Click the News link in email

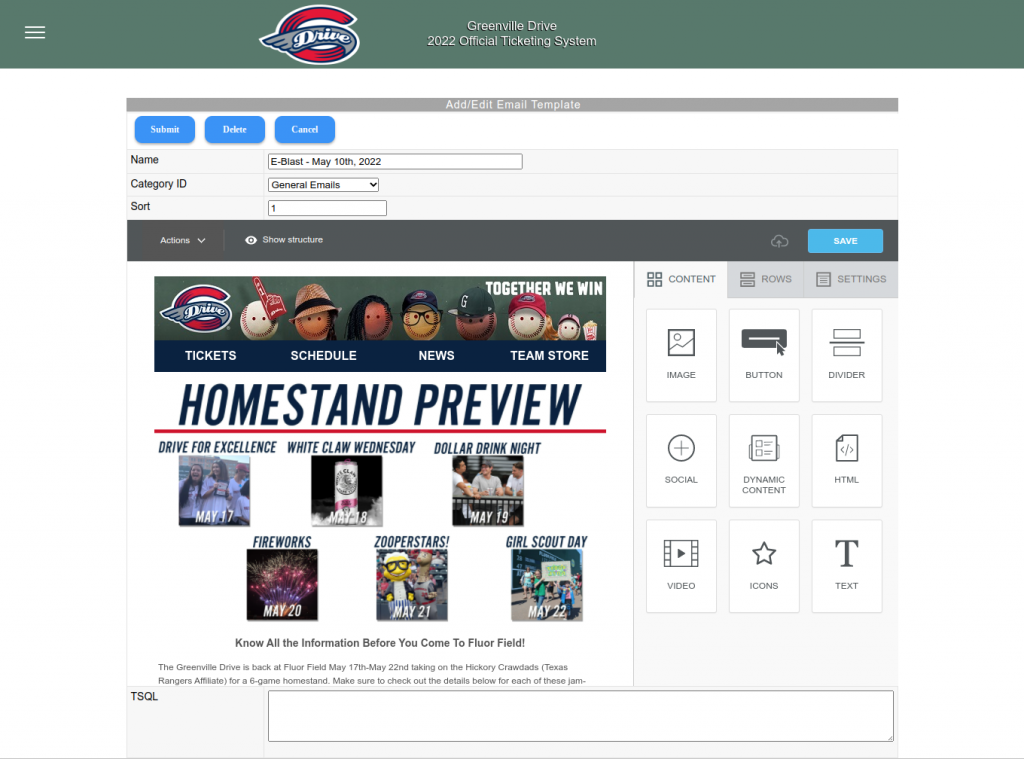point(436,355)
